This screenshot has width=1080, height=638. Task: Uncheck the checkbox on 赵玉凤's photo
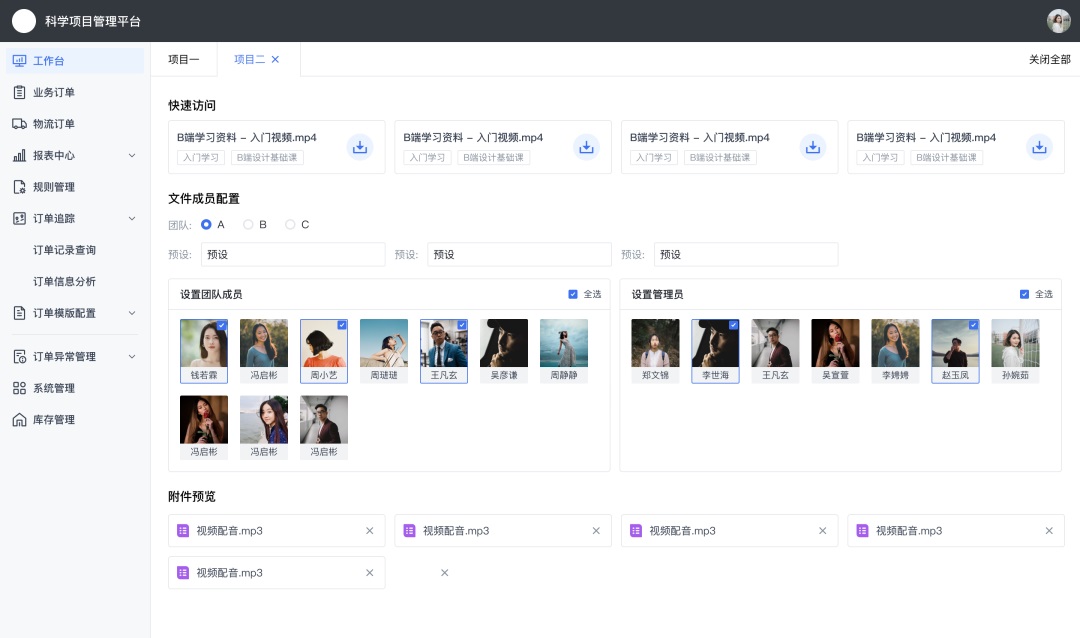click(x=973, y=325)
